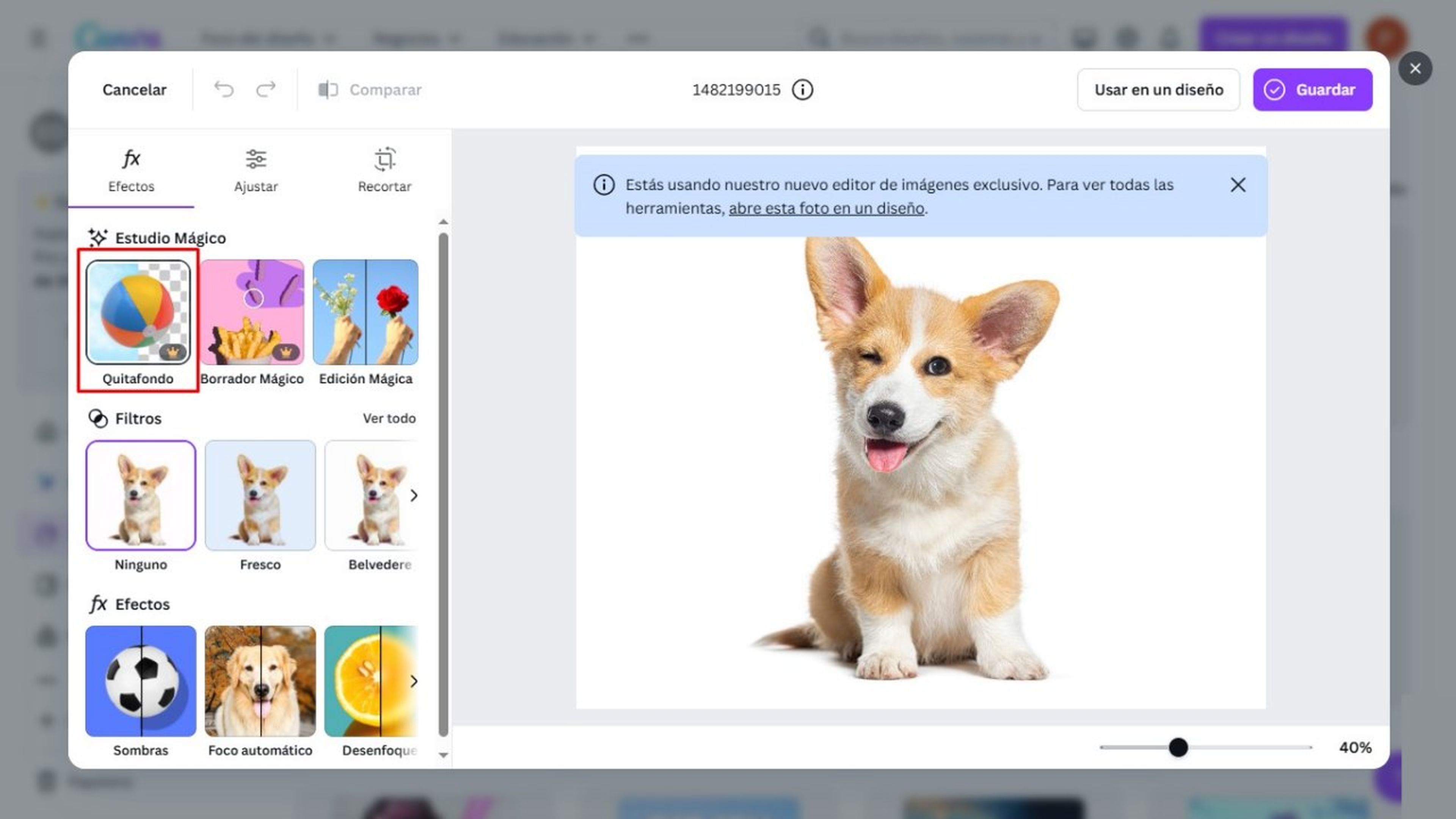
Task: Click Cancelar to discard edits
Action: point(135,89)
